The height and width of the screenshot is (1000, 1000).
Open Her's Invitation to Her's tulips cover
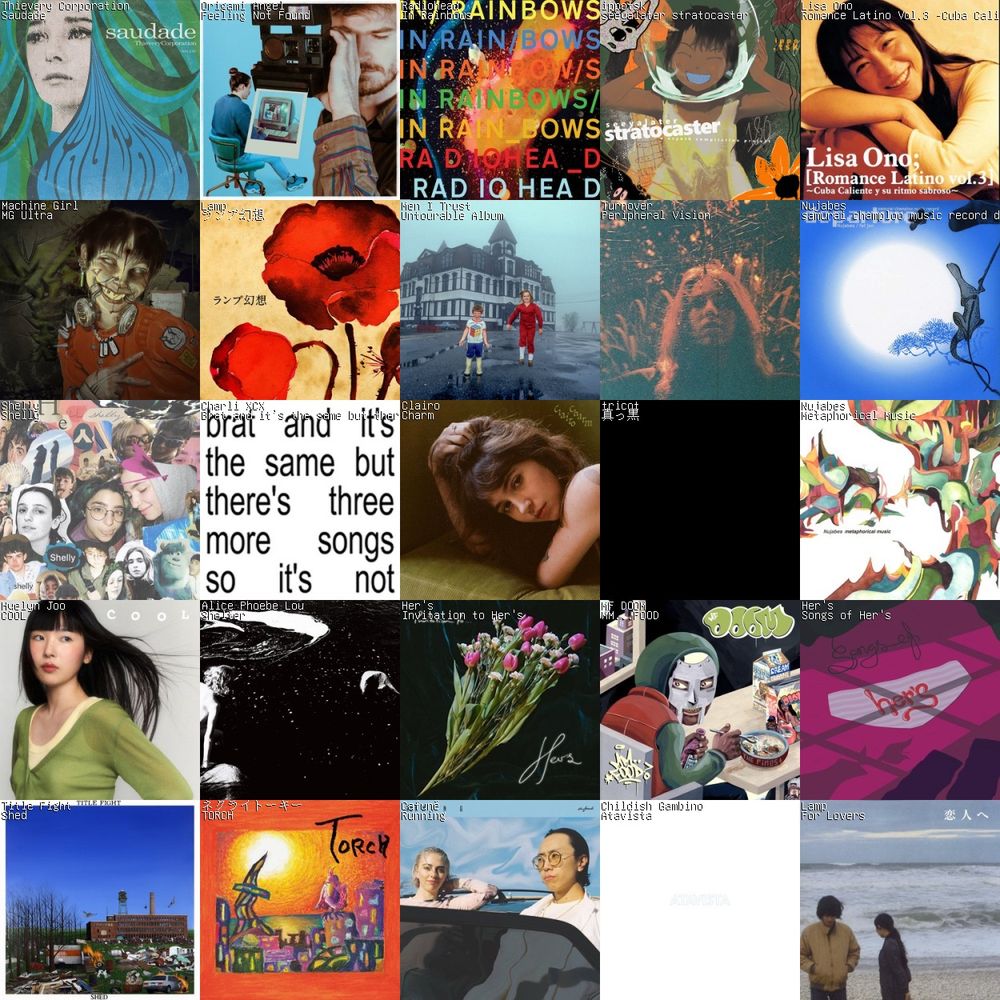click(x=499, y=700)
